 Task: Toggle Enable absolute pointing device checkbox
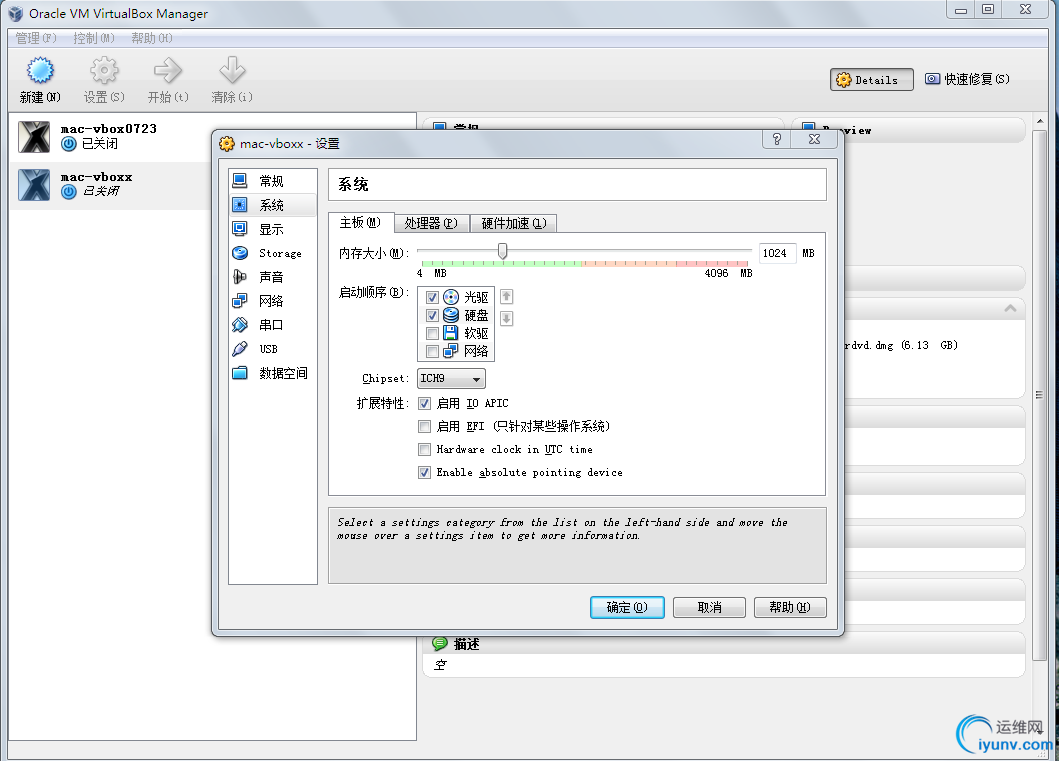[x=424, y=472]
